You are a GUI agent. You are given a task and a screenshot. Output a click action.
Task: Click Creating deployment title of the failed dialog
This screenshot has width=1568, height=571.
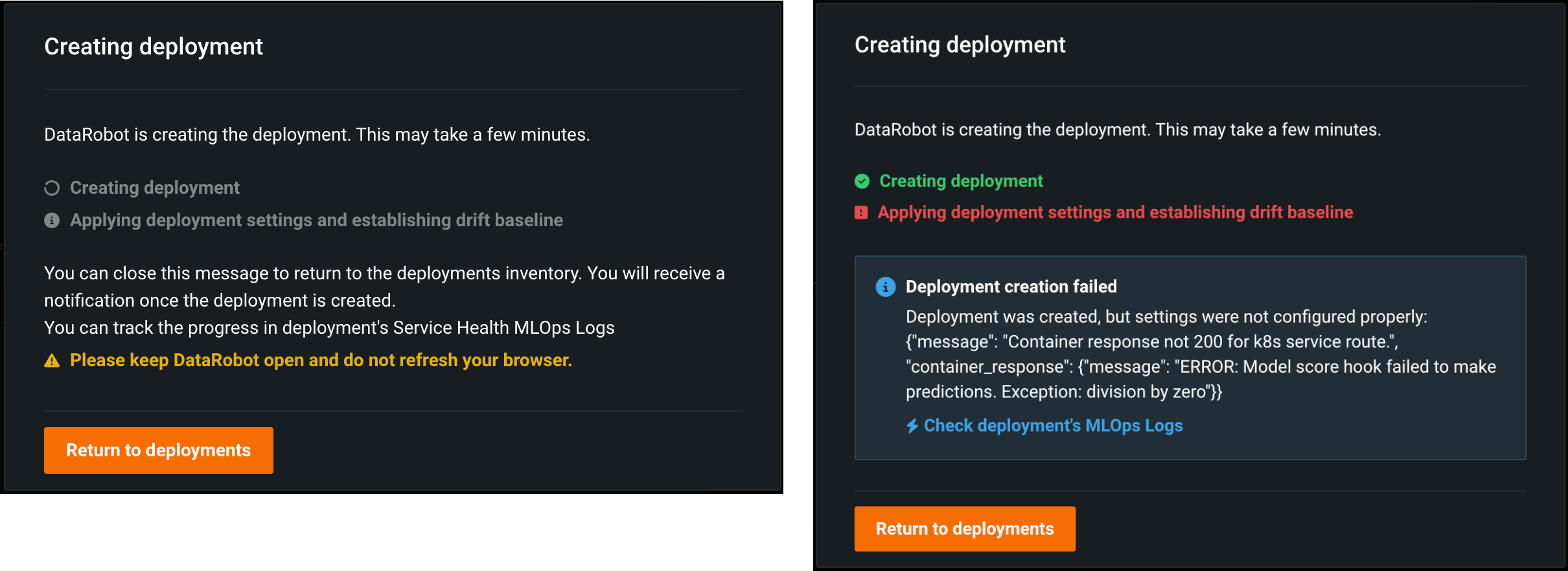pos(960,45)
